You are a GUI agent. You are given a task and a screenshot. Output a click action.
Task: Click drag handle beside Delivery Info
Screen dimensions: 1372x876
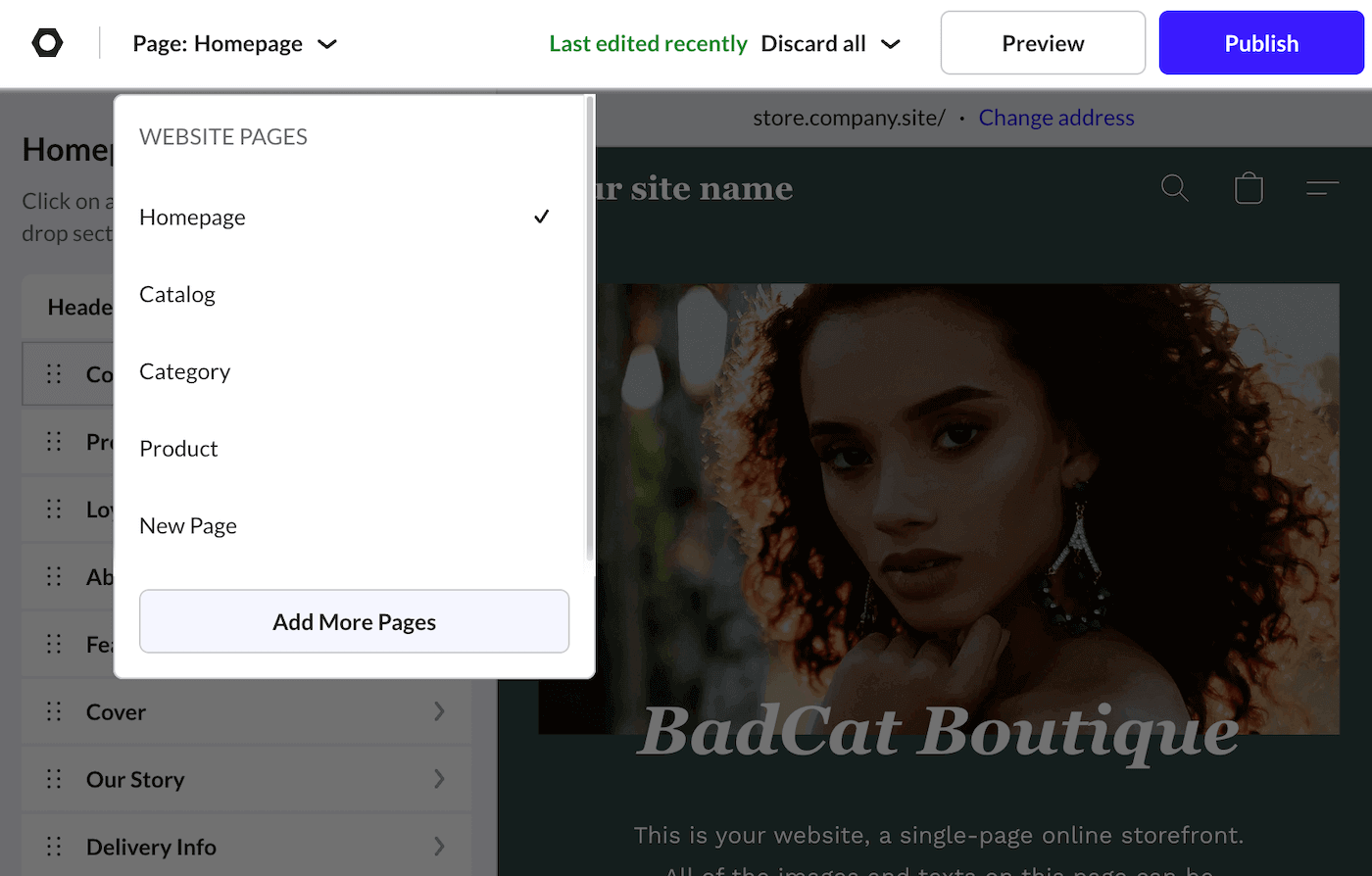coord(54,846)
